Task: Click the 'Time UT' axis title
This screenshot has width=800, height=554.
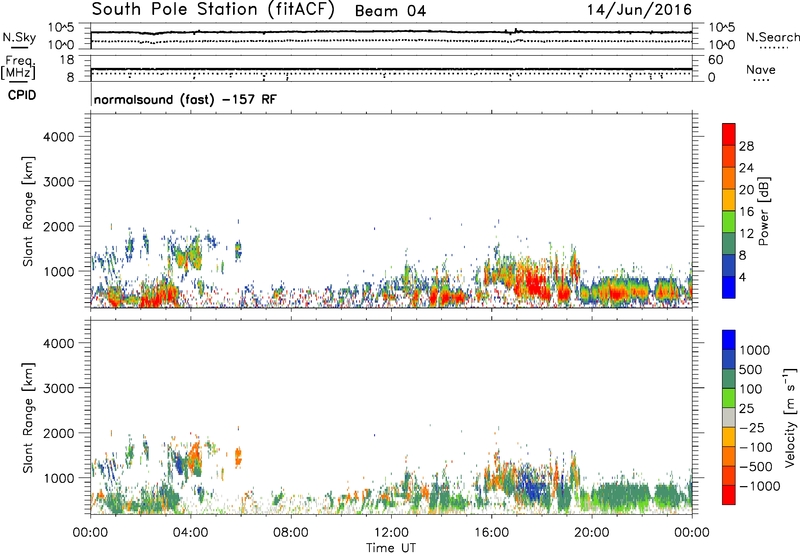Action: [391, 548]
